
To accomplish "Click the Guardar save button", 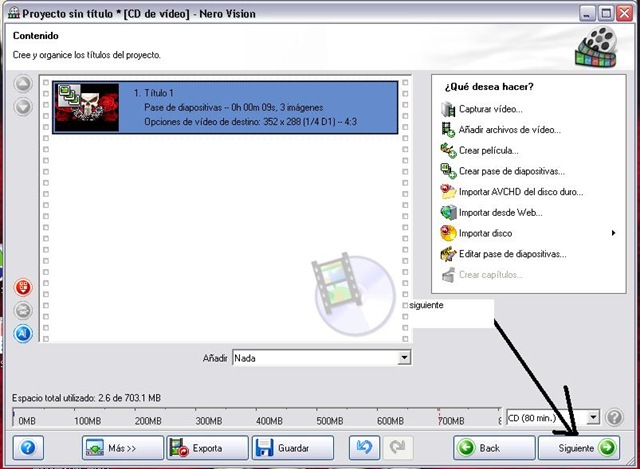I will coord(293,448).
